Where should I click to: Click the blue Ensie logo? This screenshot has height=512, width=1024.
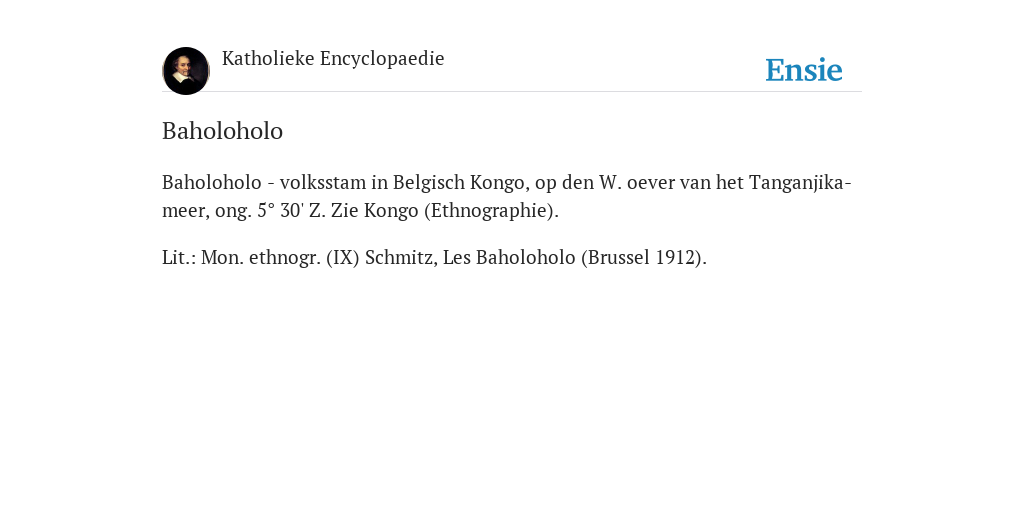[x=804, y=70]
